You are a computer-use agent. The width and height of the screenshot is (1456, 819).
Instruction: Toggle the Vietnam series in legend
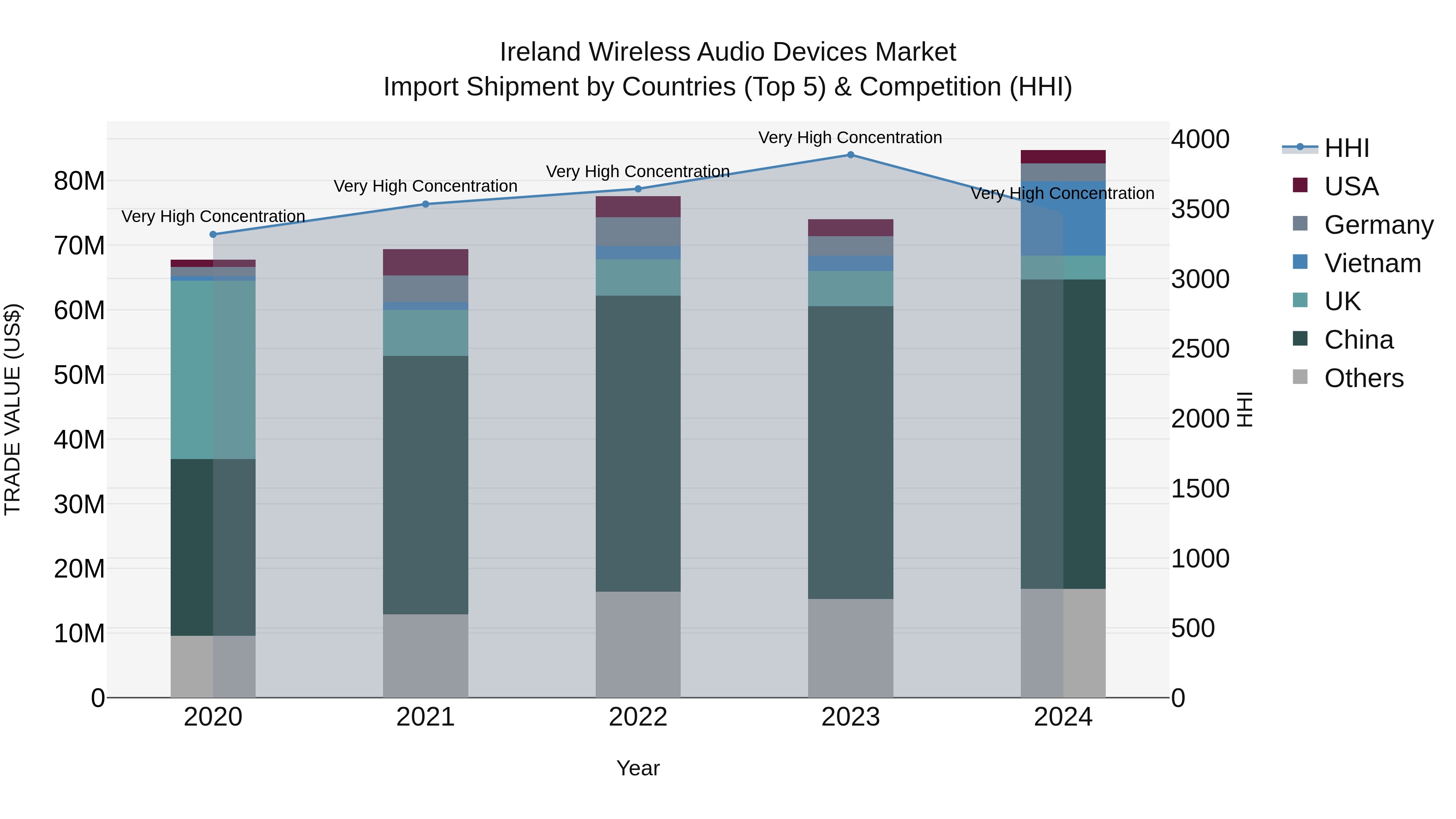[x=1357, y=263]
